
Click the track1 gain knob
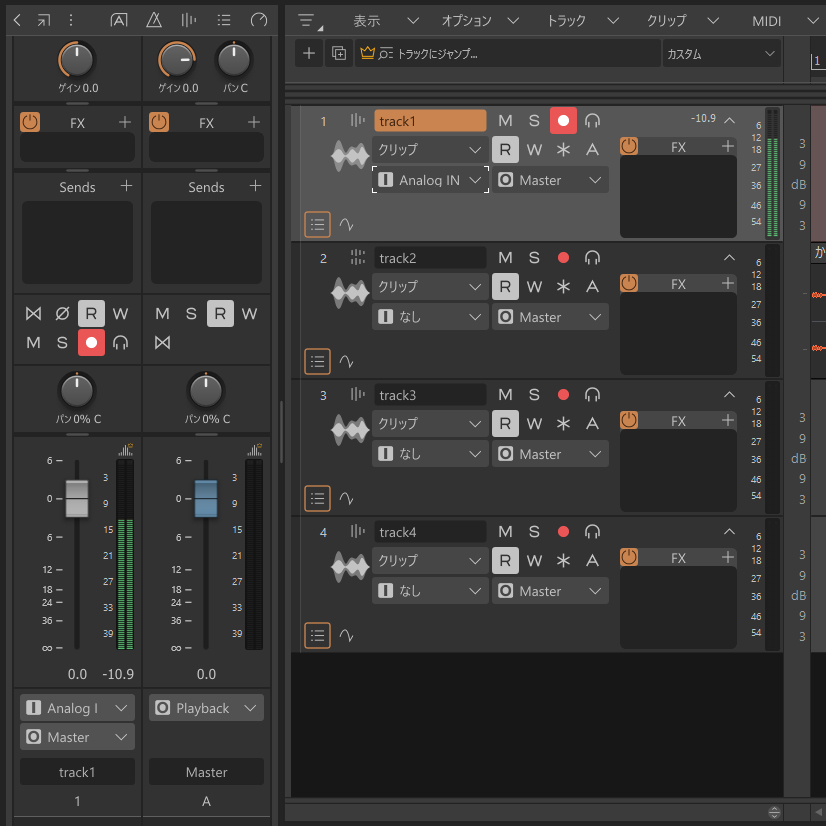(77, 60)
